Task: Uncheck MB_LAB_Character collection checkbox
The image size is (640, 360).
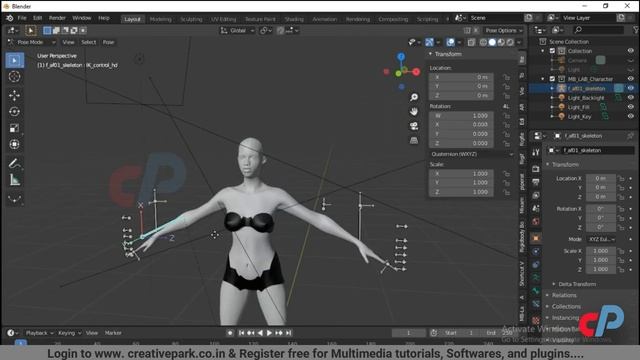Action: (552, 79)
